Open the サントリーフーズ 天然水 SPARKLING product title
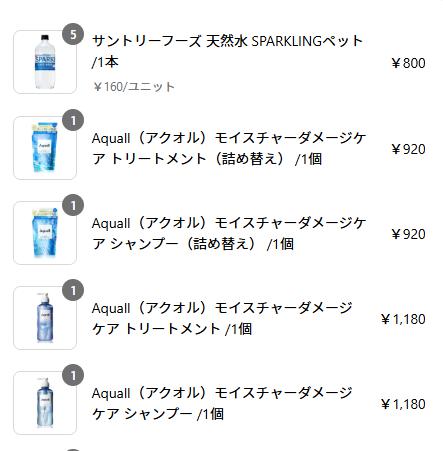Screen dimensions: 443x451 click(227, 52)
